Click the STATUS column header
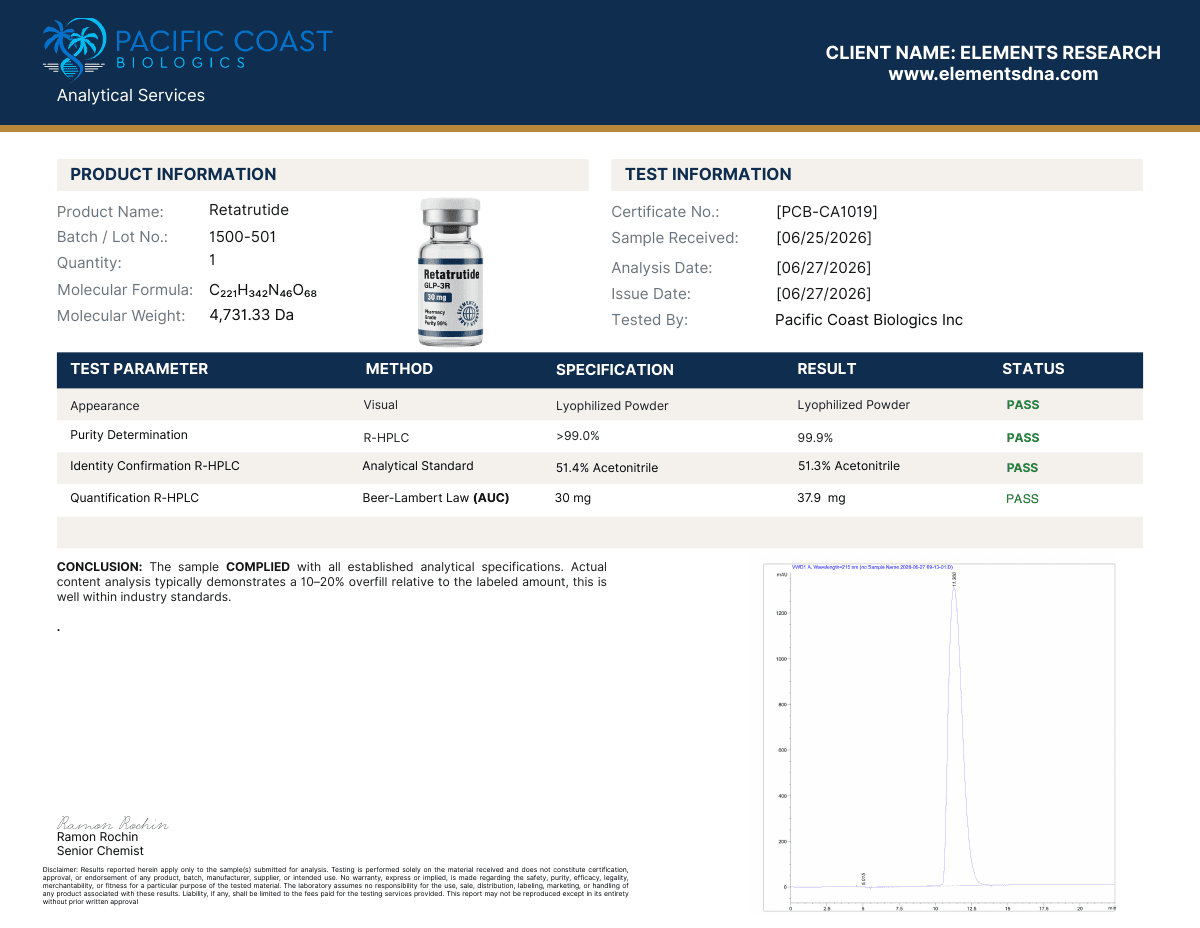This screenshot has width=1200, height=928. (1033, 369)
